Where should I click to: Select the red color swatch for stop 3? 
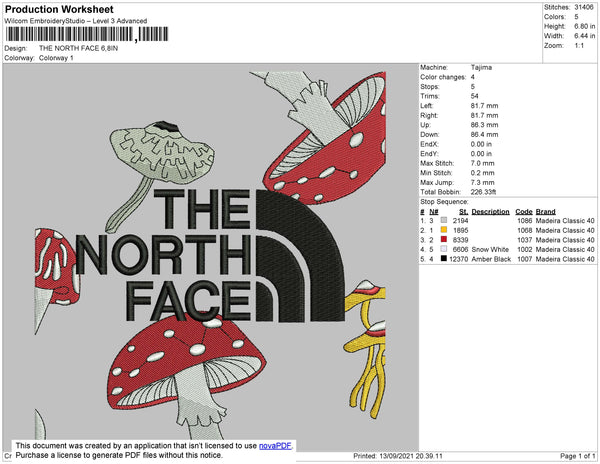click(444, 240)
